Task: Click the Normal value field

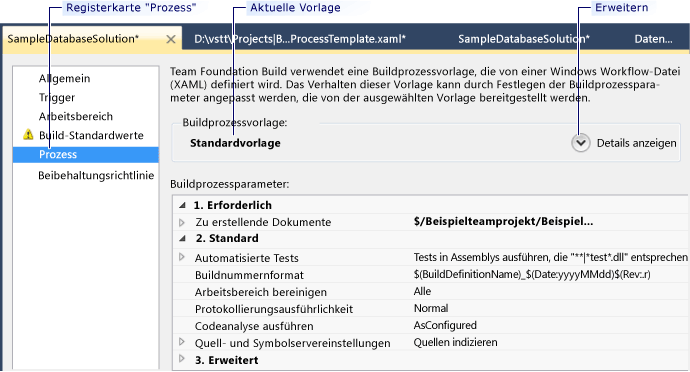Action: 431,308
